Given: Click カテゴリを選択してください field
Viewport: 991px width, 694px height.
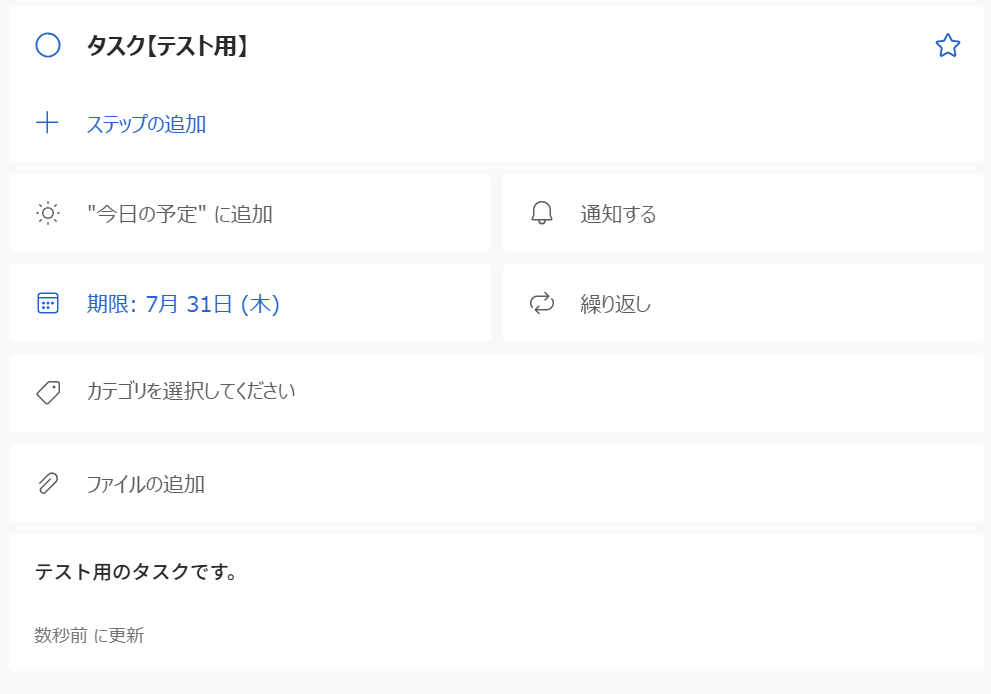Looking at the screenshot, I should click(191, 391).
